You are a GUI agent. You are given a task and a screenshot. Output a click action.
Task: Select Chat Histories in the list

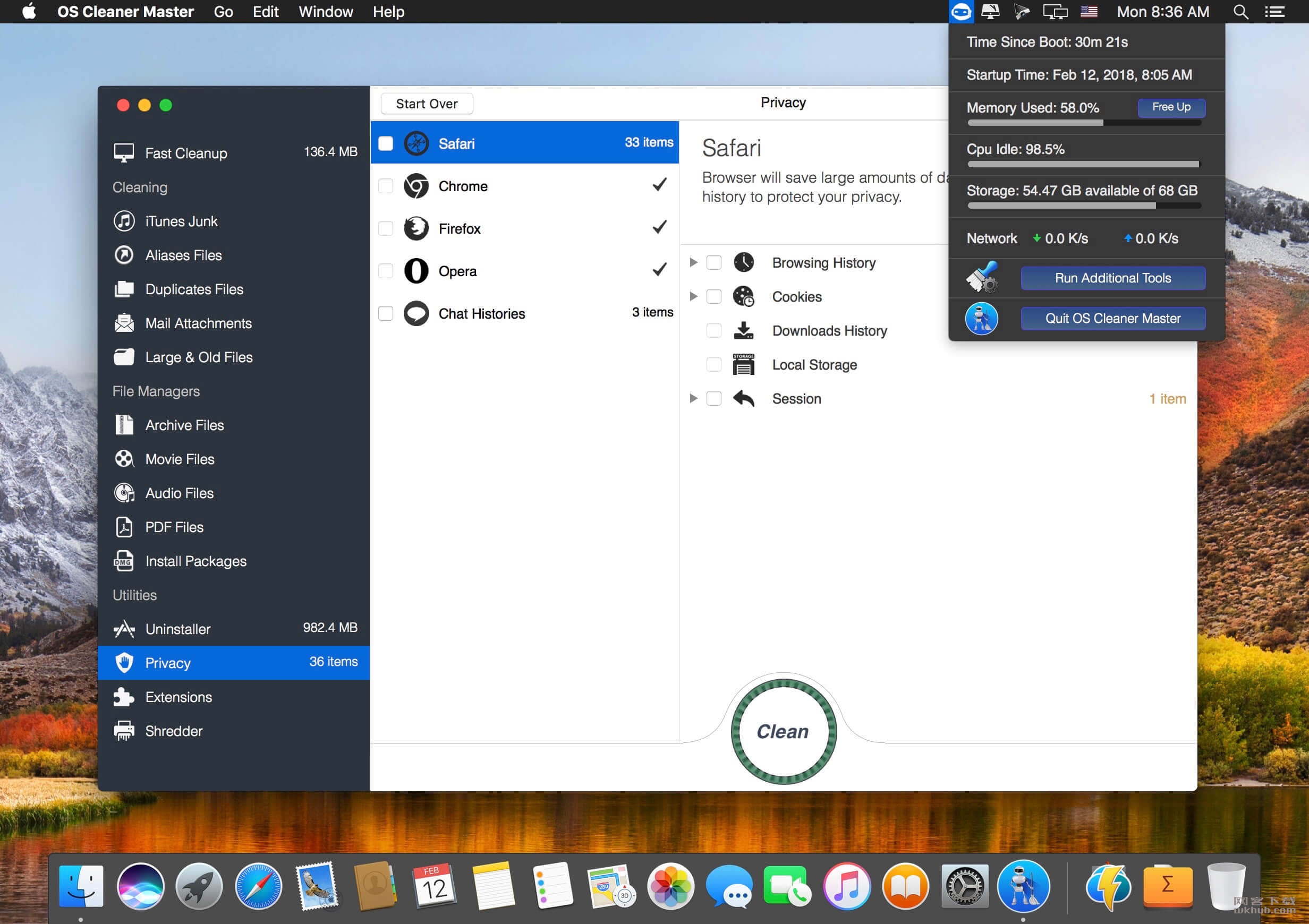(524, 313)
